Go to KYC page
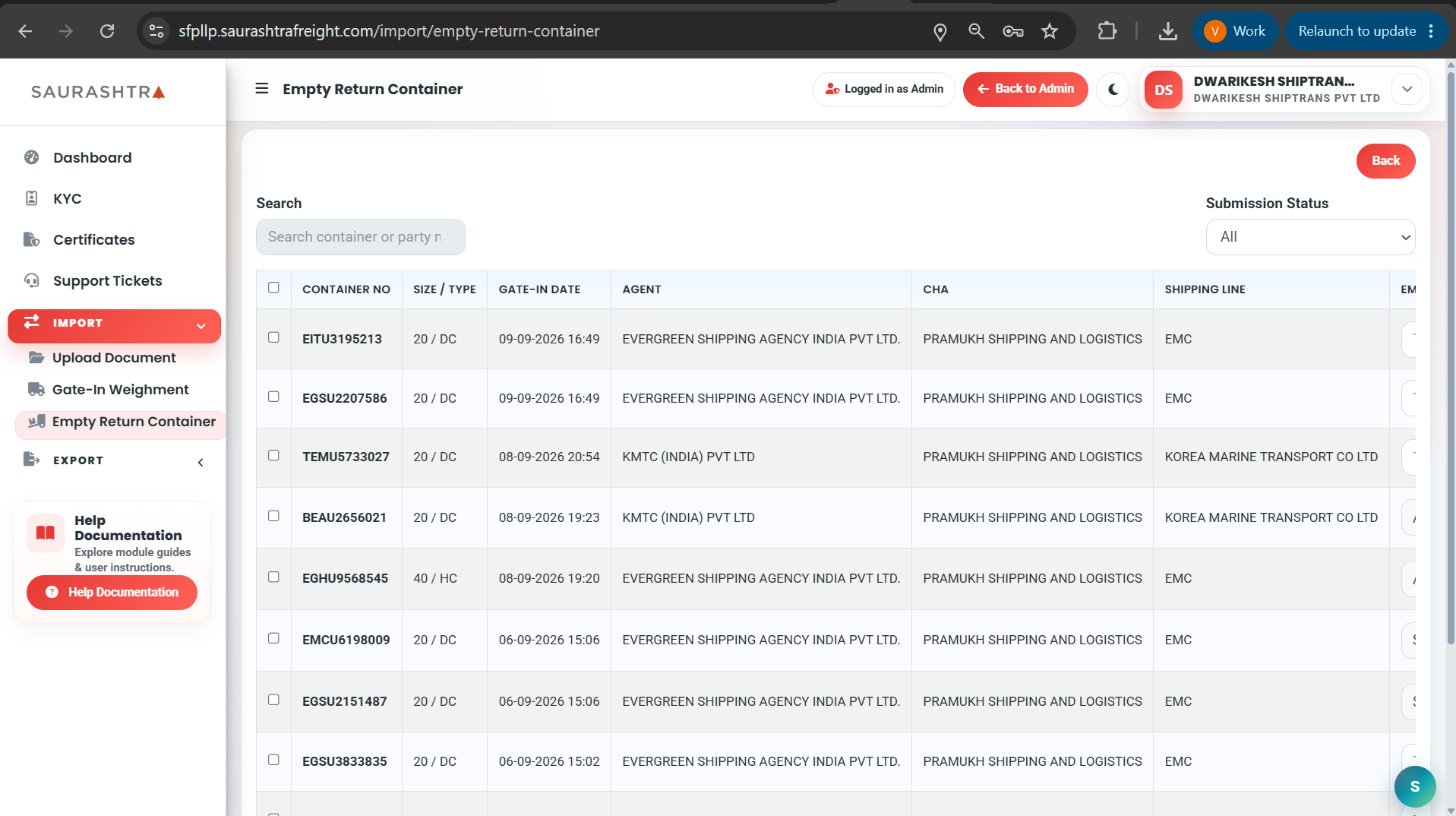The image size is (1456, 816). click(x=67, y=198)
